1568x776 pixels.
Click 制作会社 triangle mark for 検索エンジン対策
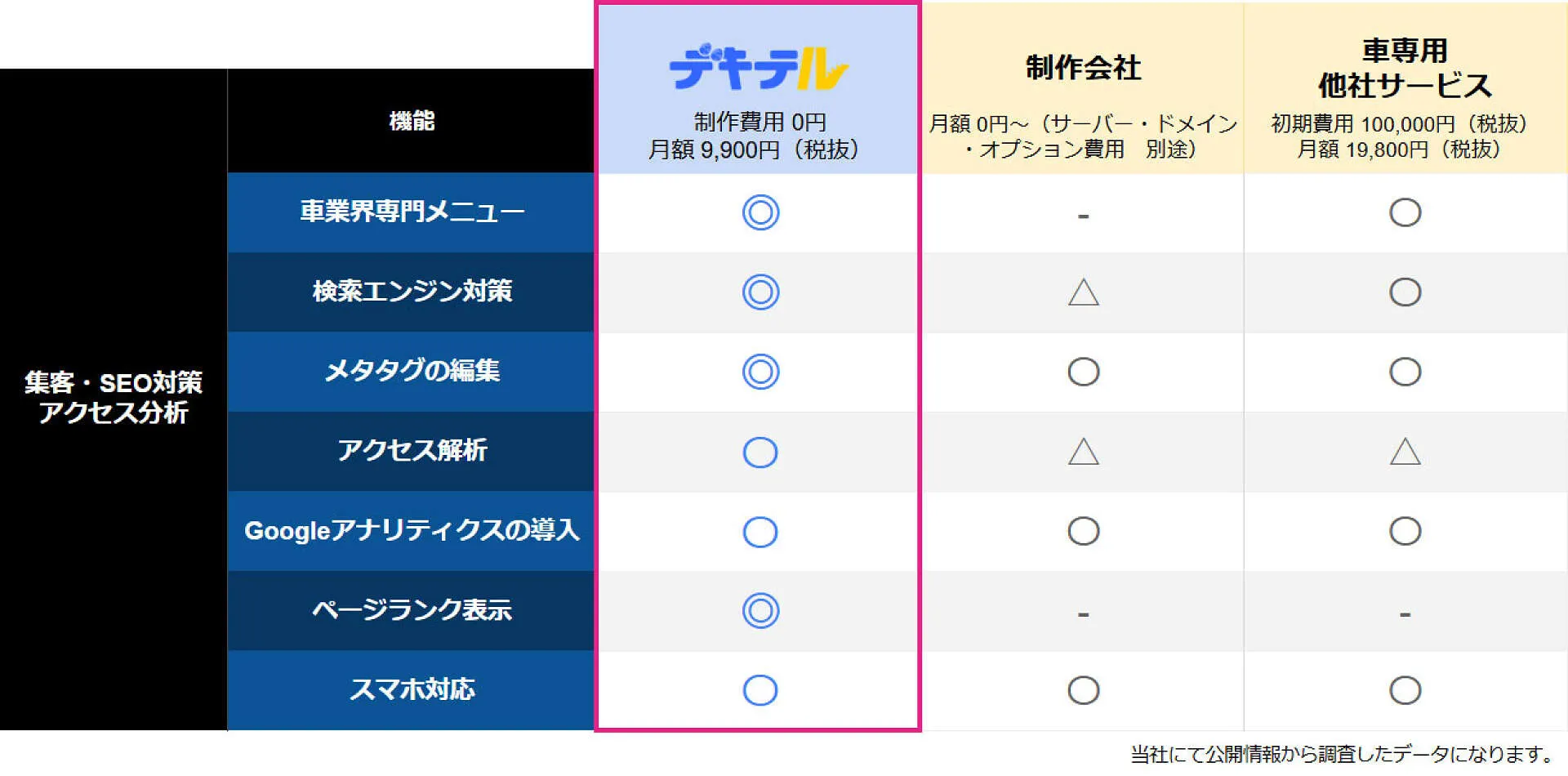tap(1083, 292)
